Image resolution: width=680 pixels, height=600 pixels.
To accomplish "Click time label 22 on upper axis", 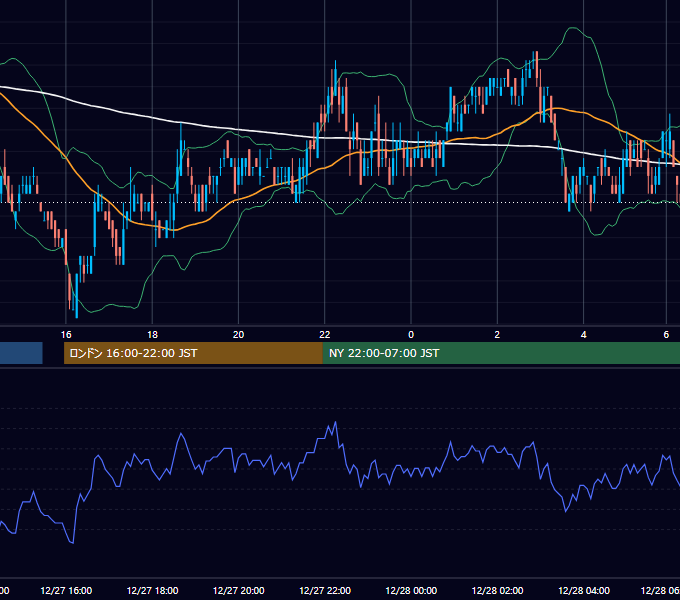I will [325, 335].
